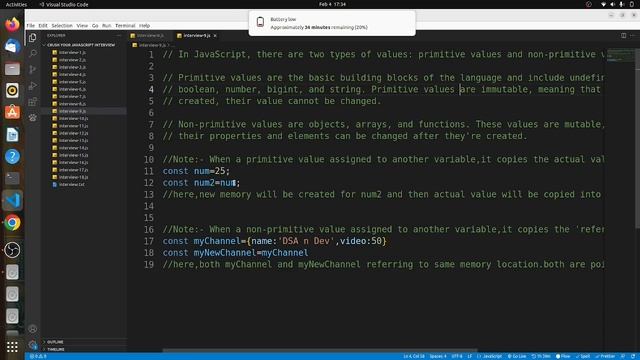
Task: Click line number 17 in the gutter
Action: coord(149,241)
